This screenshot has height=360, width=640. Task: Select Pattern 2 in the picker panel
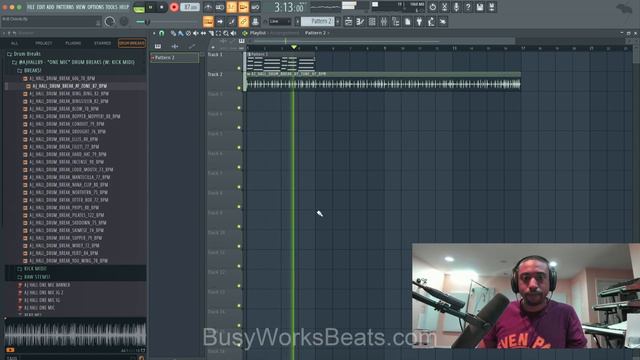pos(175,58)
